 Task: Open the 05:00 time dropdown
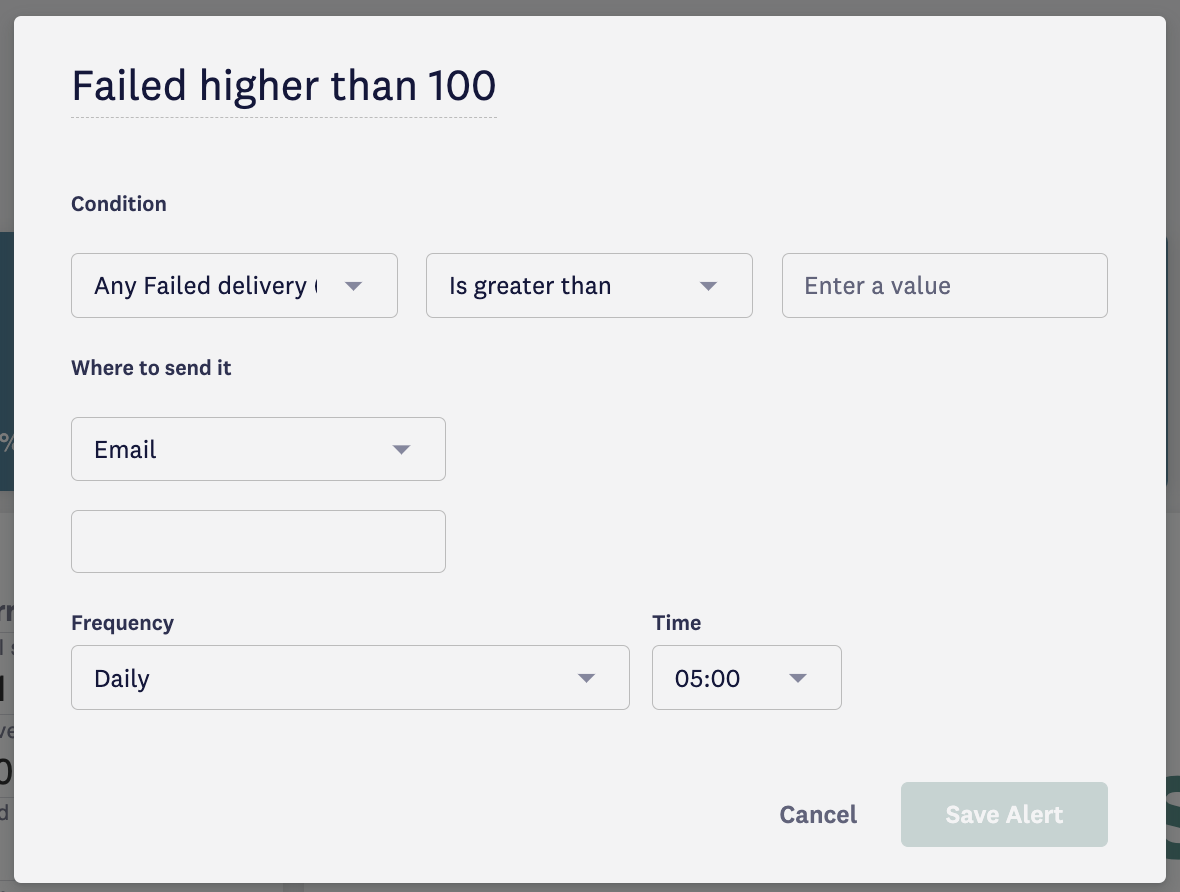coord(747,677)
